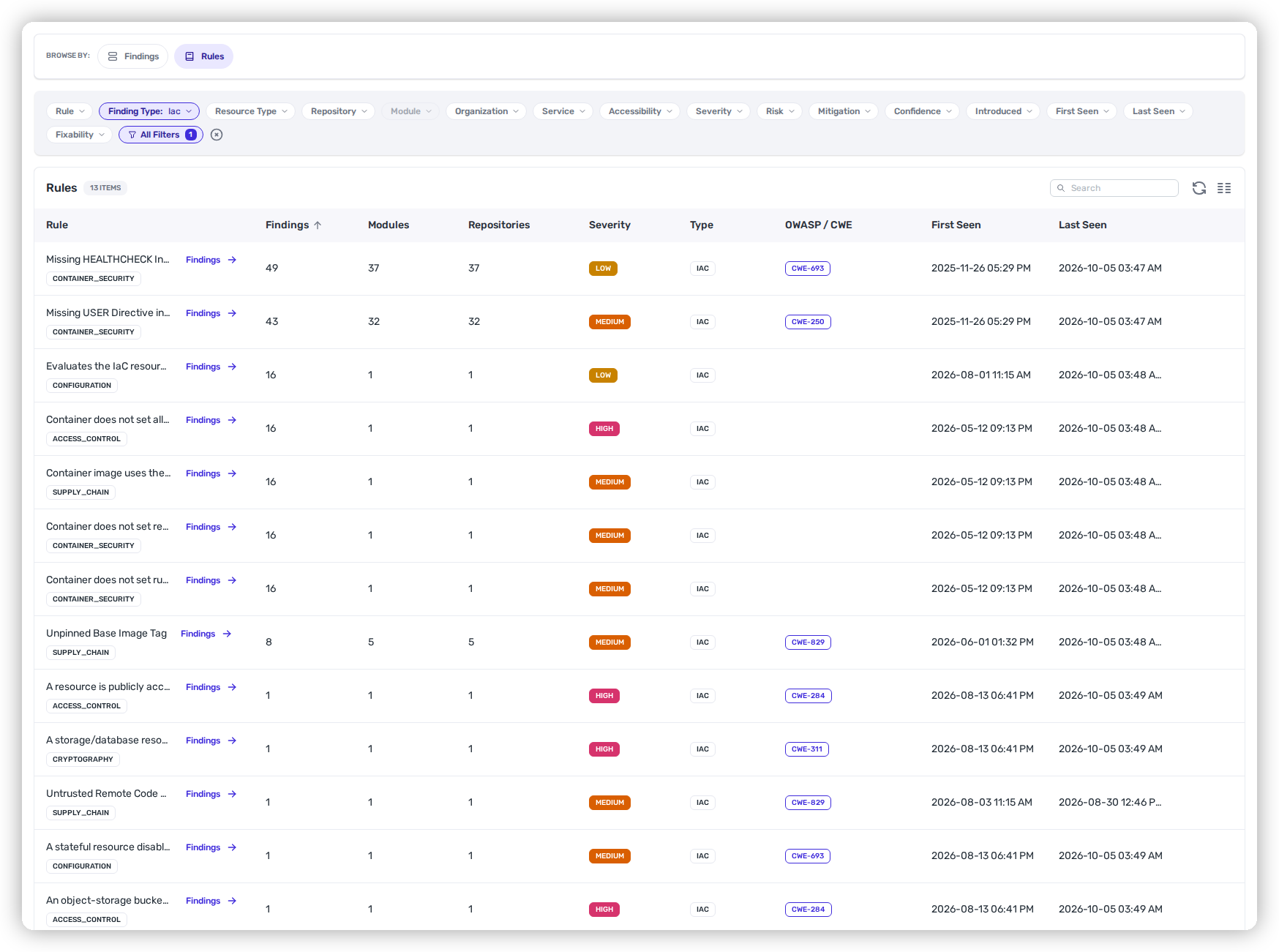
Task: Expand the First Seen filter
Action: point(1081,111)
